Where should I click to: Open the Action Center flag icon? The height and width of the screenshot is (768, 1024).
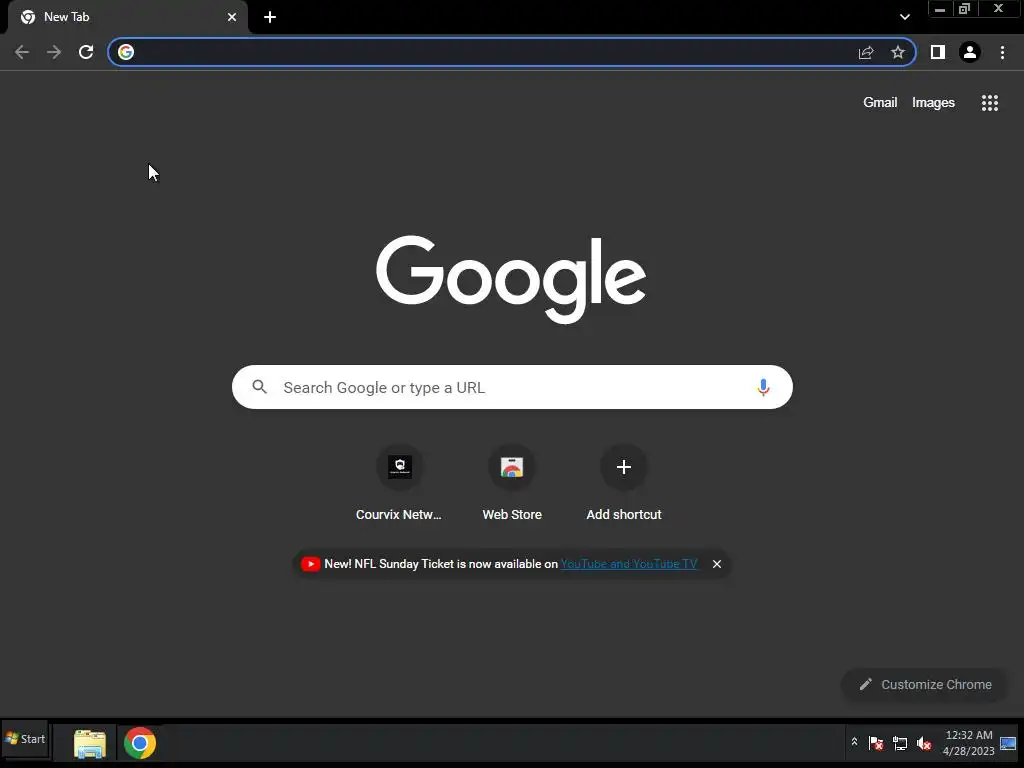pos(876,743)
